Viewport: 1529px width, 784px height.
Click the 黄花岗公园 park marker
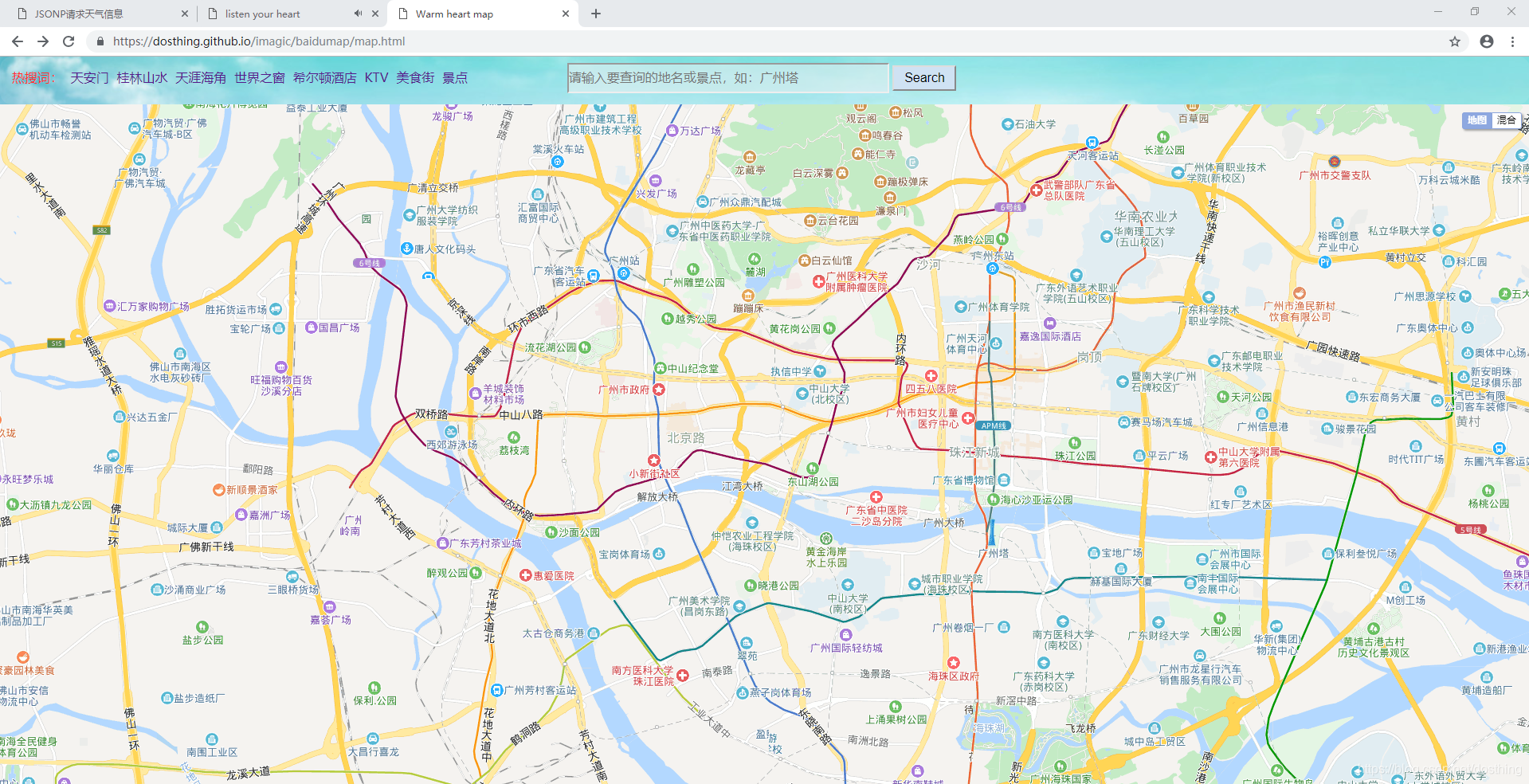[829, 328]
